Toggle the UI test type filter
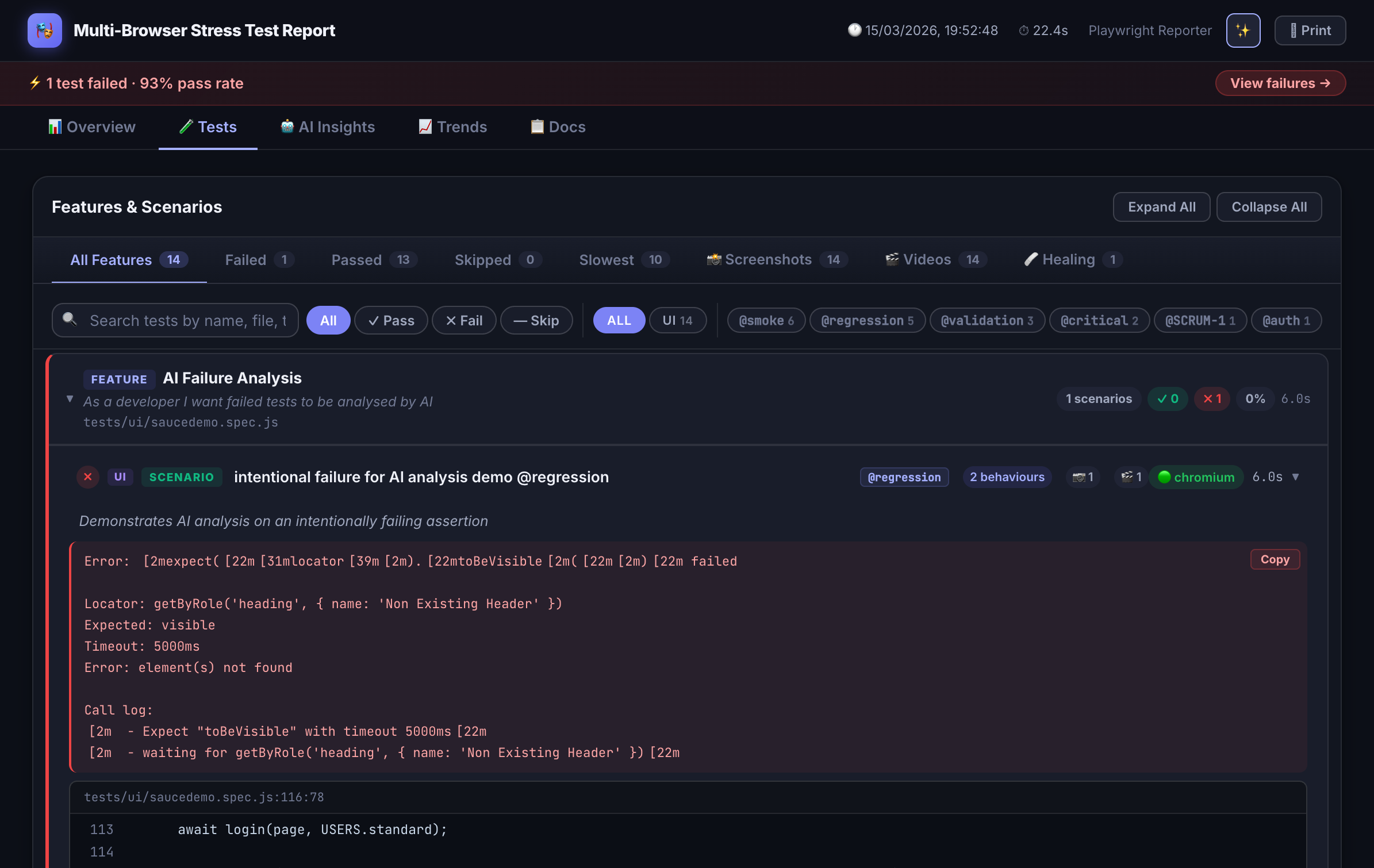Image resolution: width=1374 pixels, height=868 pixels. [x=678, y=320]
